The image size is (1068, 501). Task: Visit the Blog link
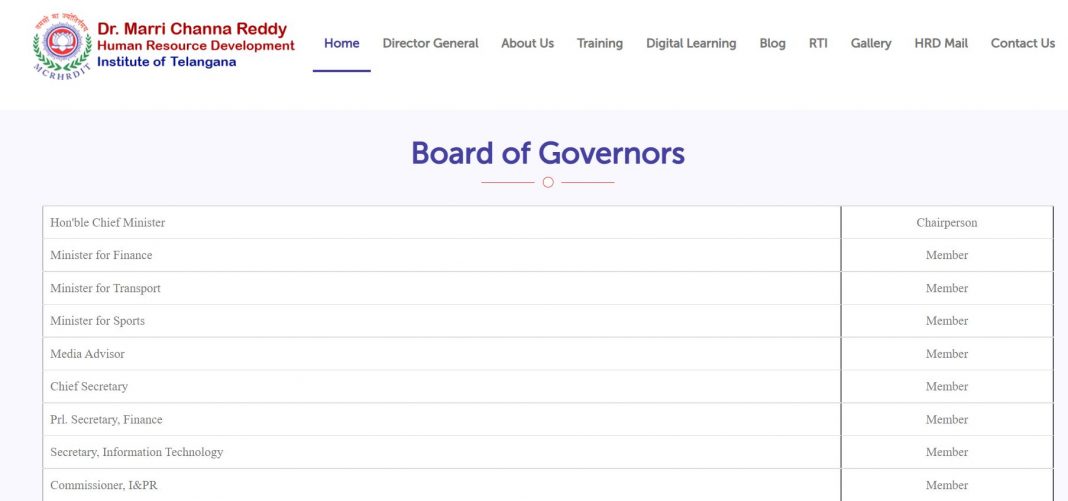[x=772, y=43]
